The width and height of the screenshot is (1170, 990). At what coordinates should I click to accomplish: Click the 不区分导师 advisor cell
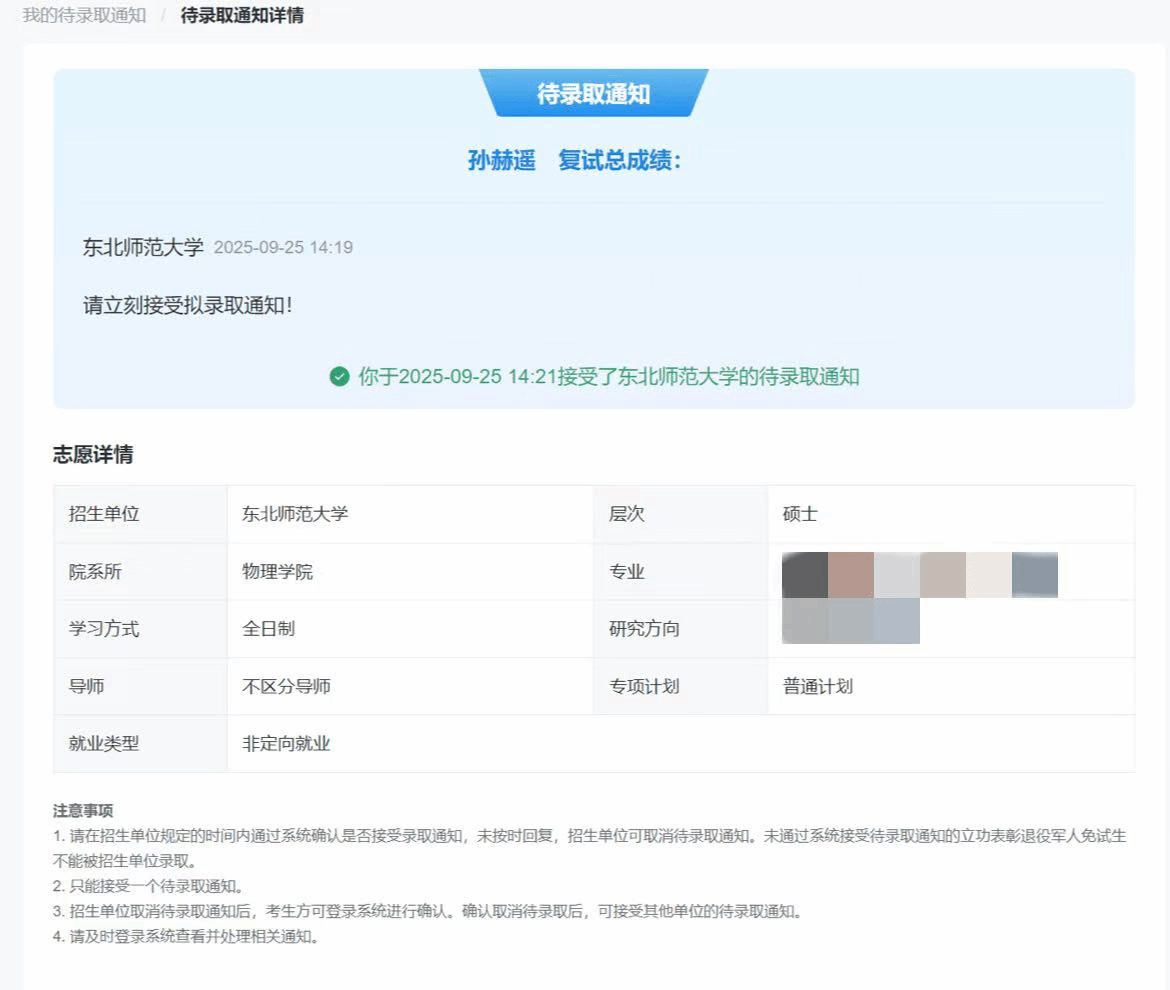(286, 686)
